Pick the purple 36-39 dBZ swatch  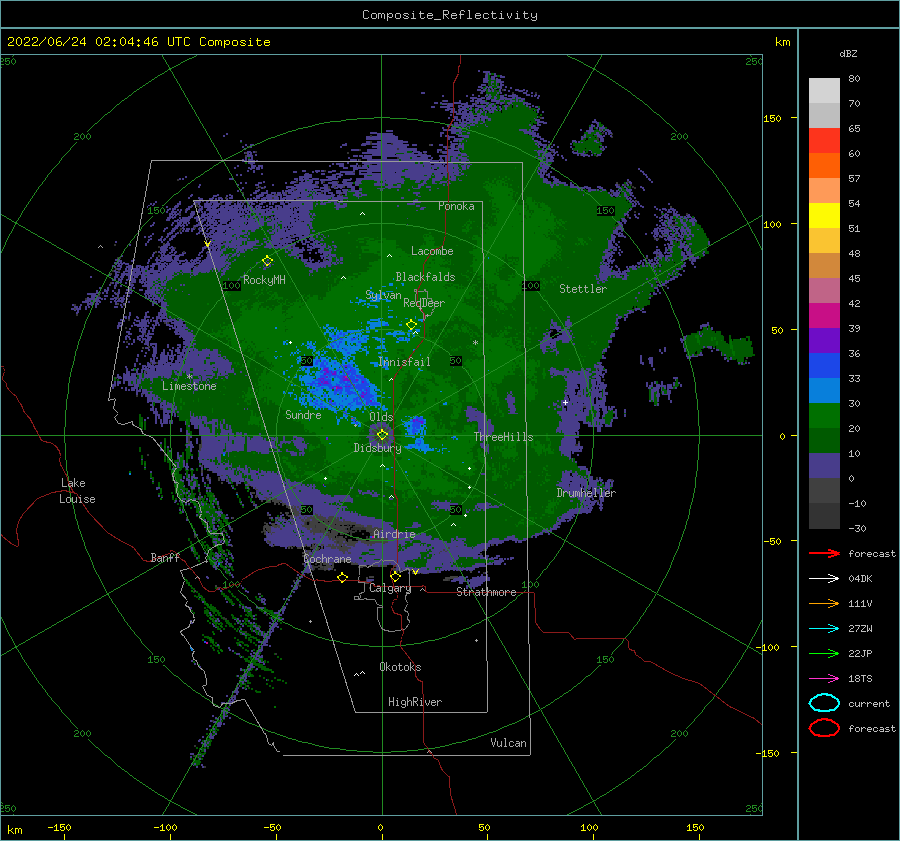coord(824,341)
